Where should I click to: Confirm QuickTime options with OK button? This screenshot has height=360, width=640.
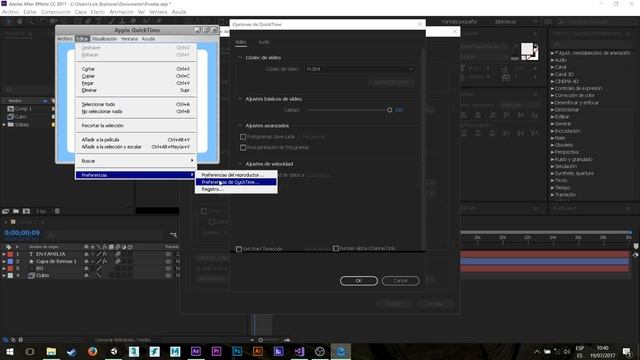coord(359,281)
